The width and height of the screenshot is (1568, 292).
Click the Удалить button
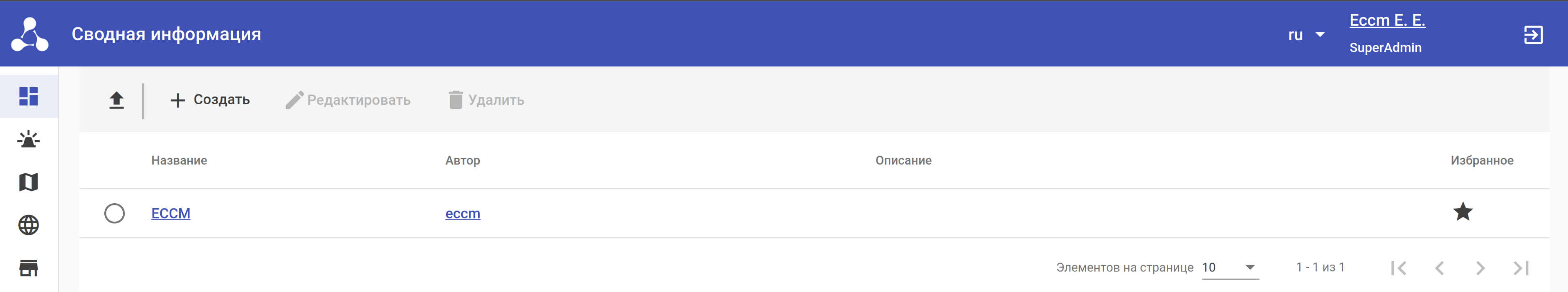click(x=486, y=100)
